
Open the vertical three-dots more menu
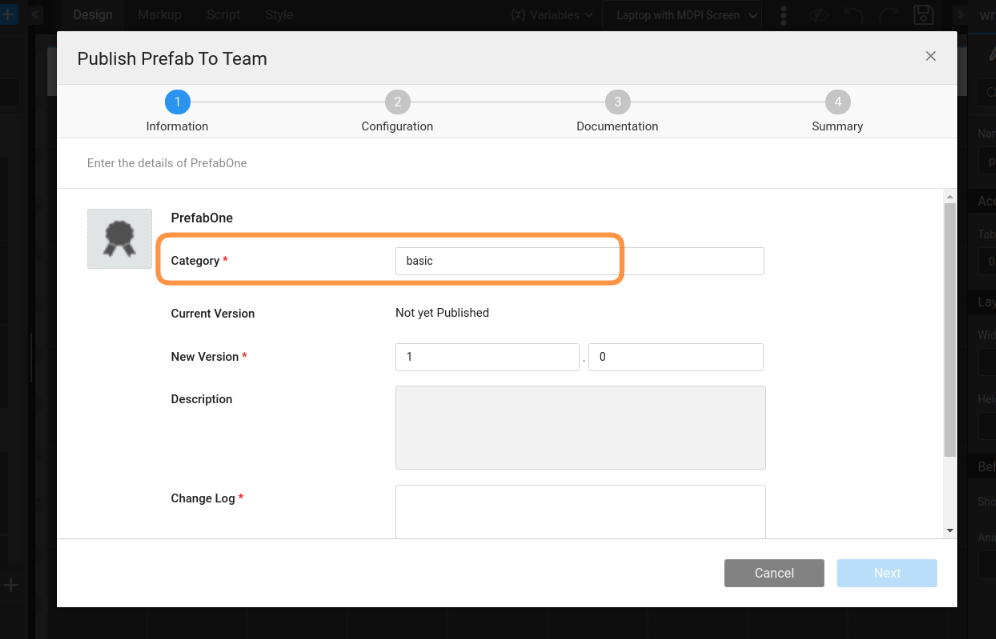(783, 15)
